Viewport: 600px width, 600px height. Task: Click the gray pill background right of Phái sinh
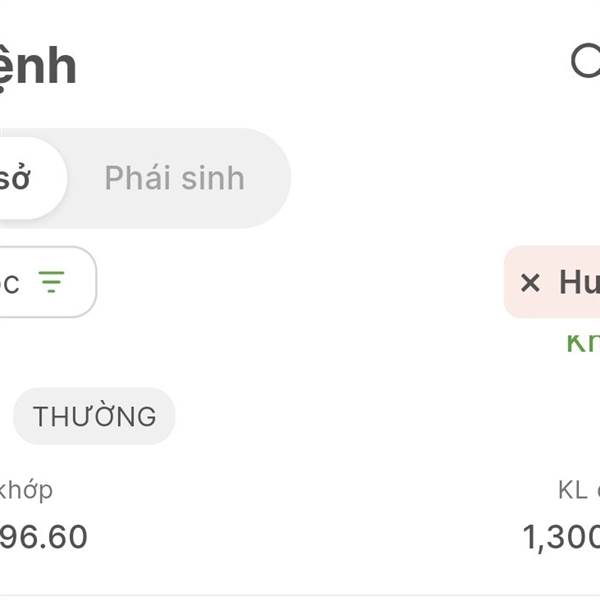[x=268, y=178]
